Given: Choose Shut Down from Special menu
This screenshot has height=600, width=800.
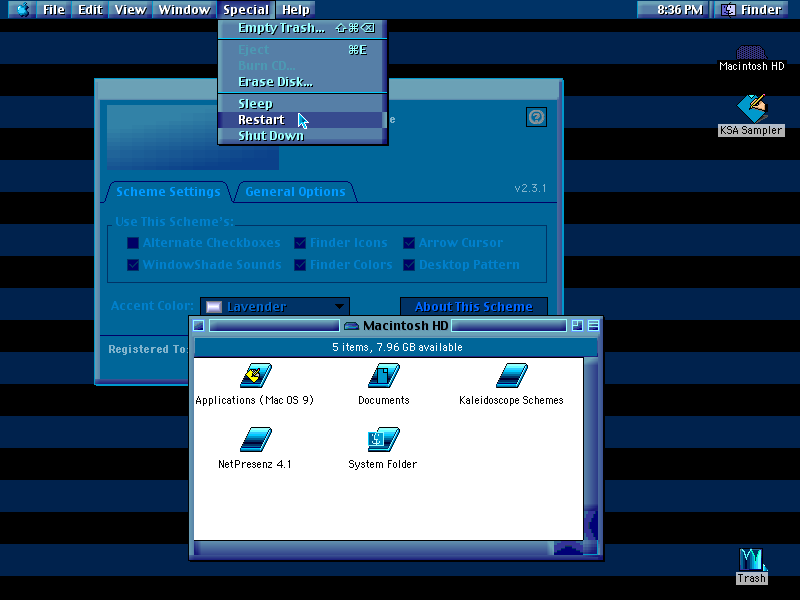Looking at the screenshot, I should pyautogui.click(x=303, y=136).
